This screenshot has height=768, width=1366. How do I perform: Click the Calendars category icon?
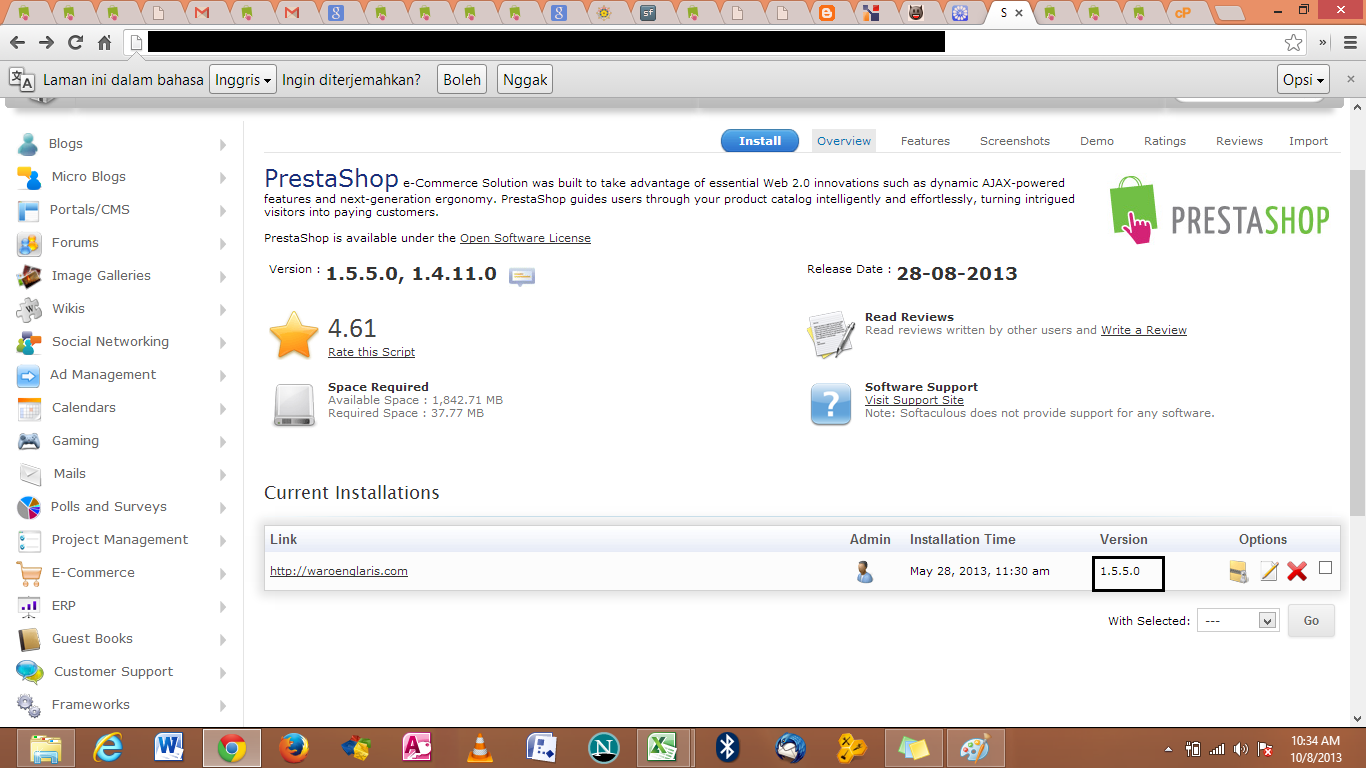(x=29, y=408)
